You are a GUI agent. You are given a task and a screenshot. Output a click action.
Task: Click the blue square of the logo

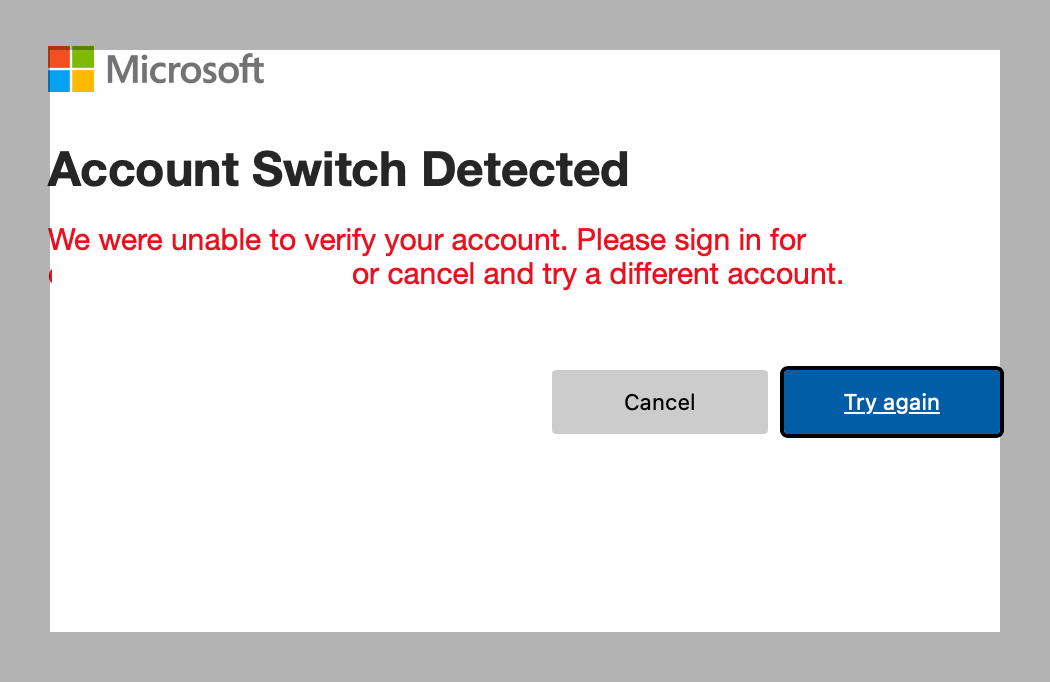[59, 81]
